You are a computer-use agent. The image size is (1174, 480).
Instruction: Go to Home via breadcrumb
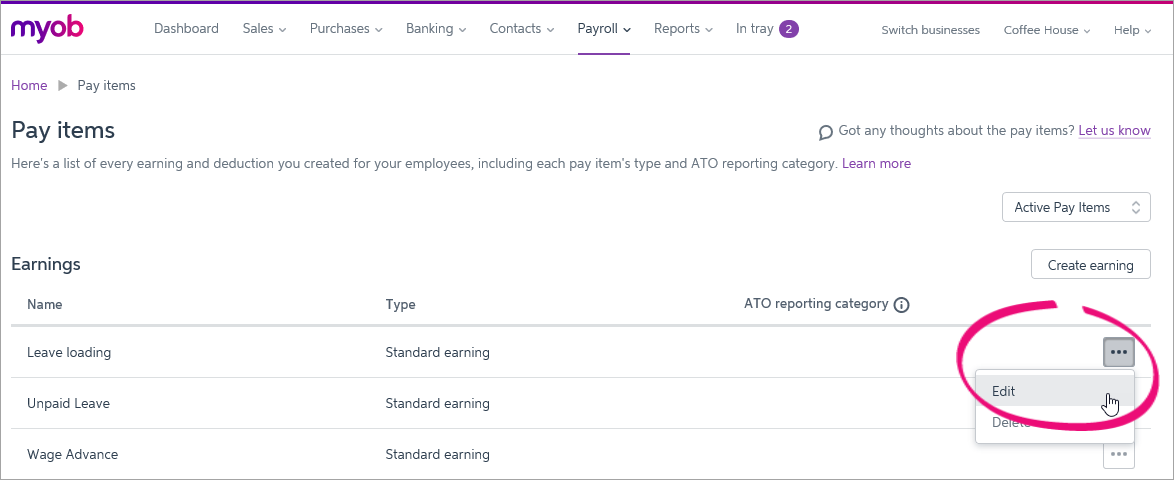[29, 86]
